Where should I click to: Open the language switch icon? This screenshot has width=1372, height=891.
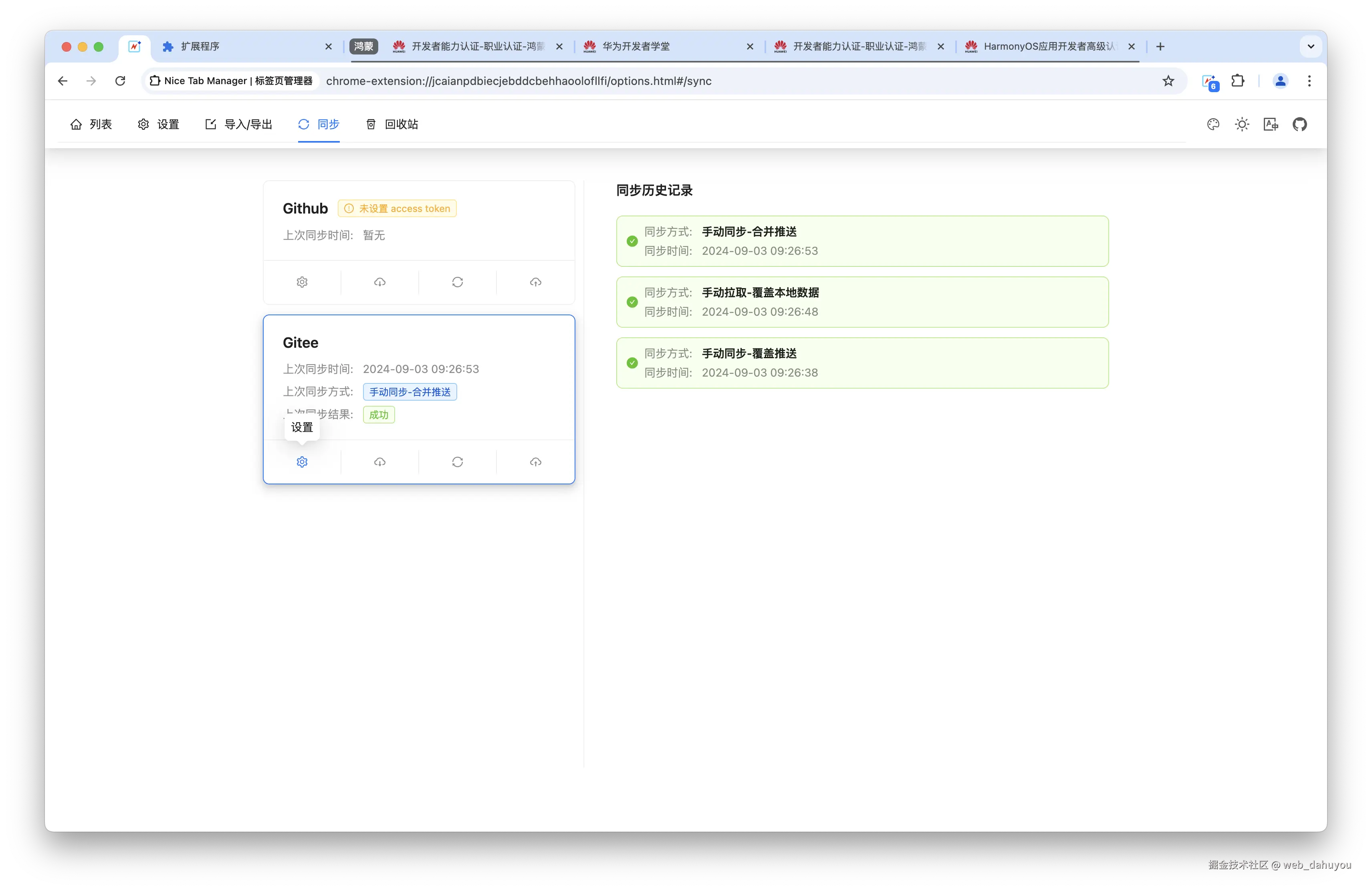pos(1271,125)
